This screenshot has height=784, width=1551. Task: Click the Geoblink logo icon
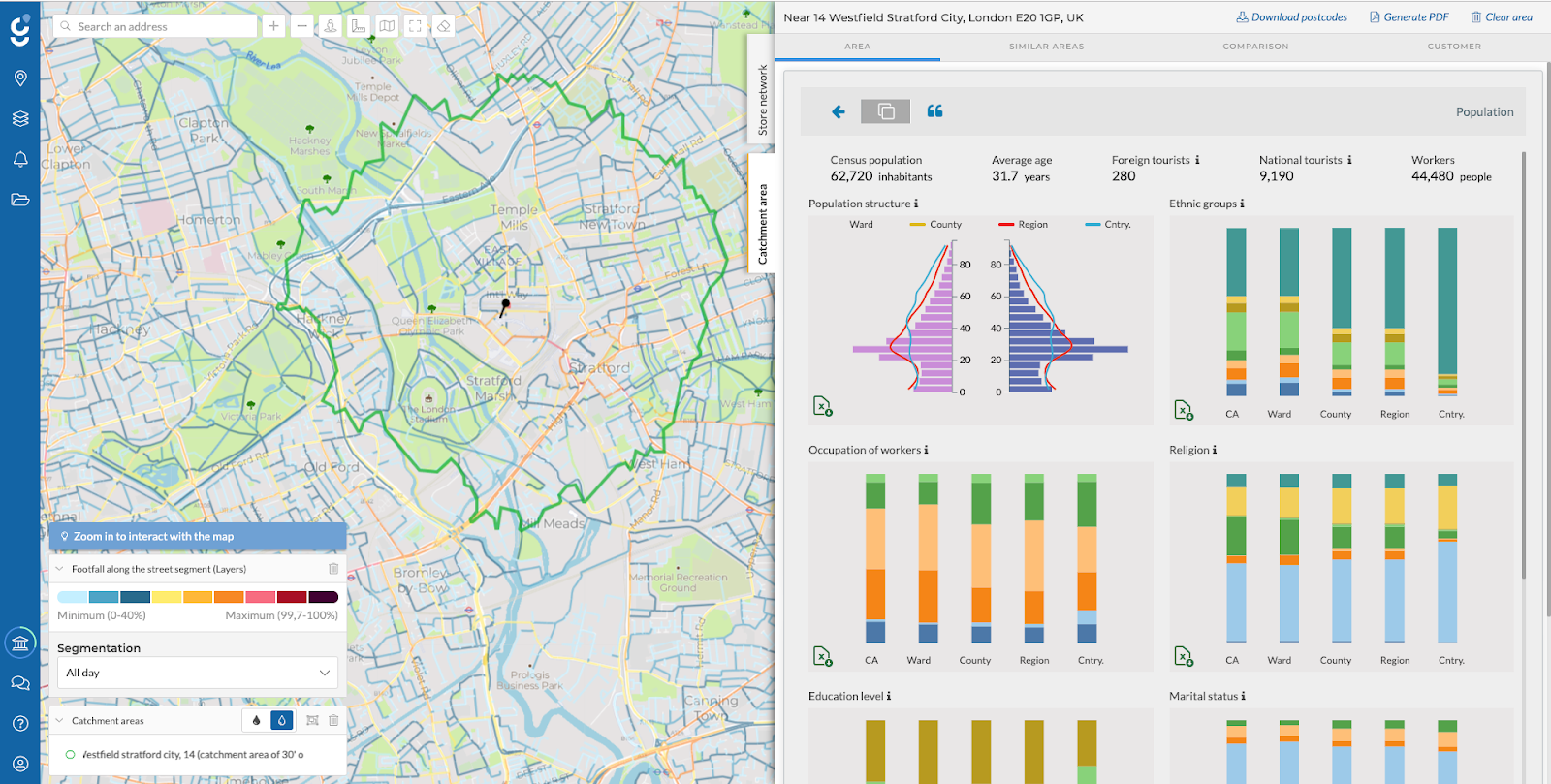pos(20,30)
